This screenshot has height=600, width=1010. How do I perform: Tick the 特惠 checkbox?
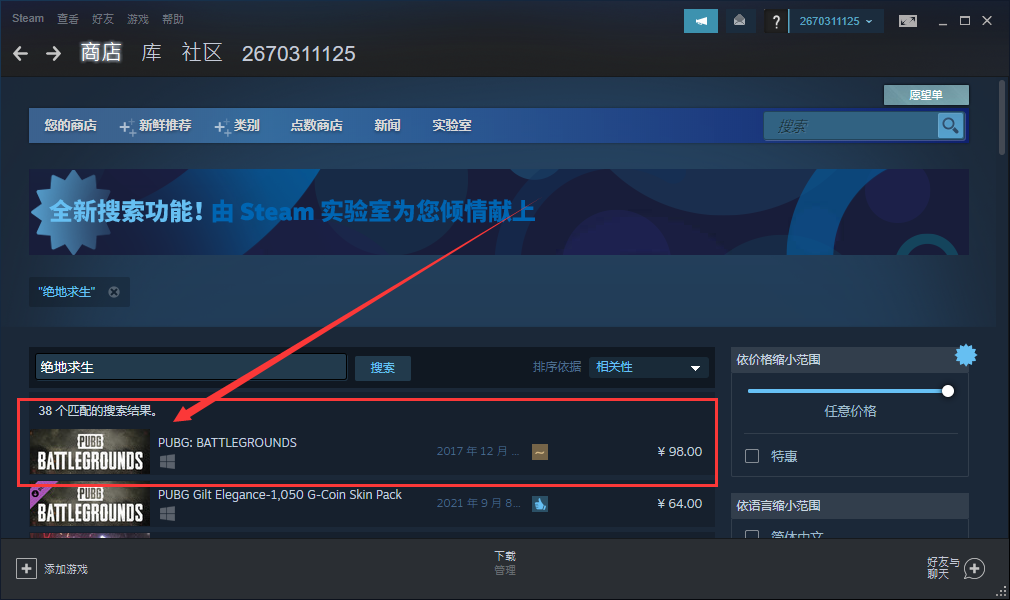[752, 456]
